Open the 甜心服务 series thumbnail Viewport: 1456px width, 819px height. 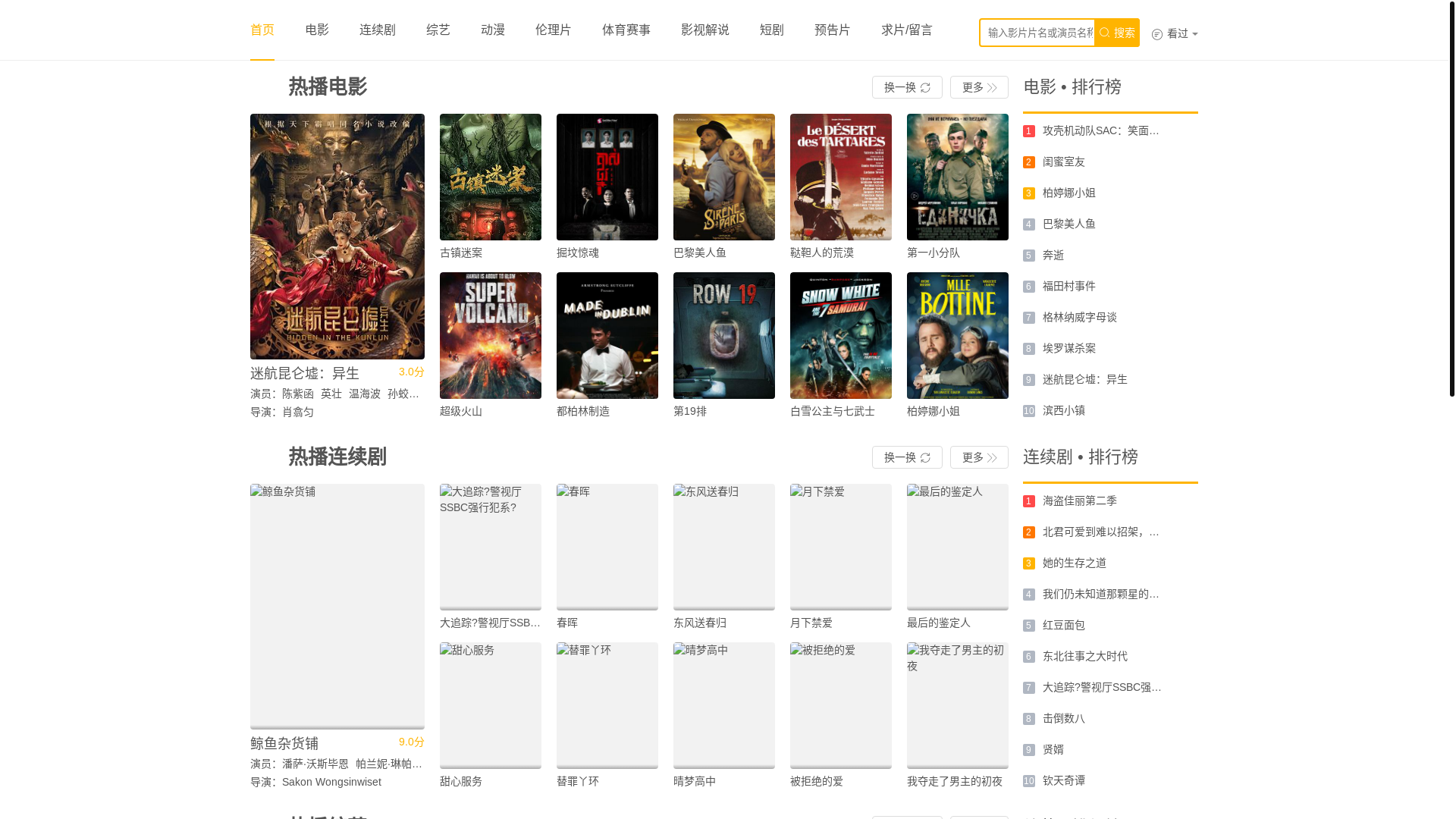point(491,705)
